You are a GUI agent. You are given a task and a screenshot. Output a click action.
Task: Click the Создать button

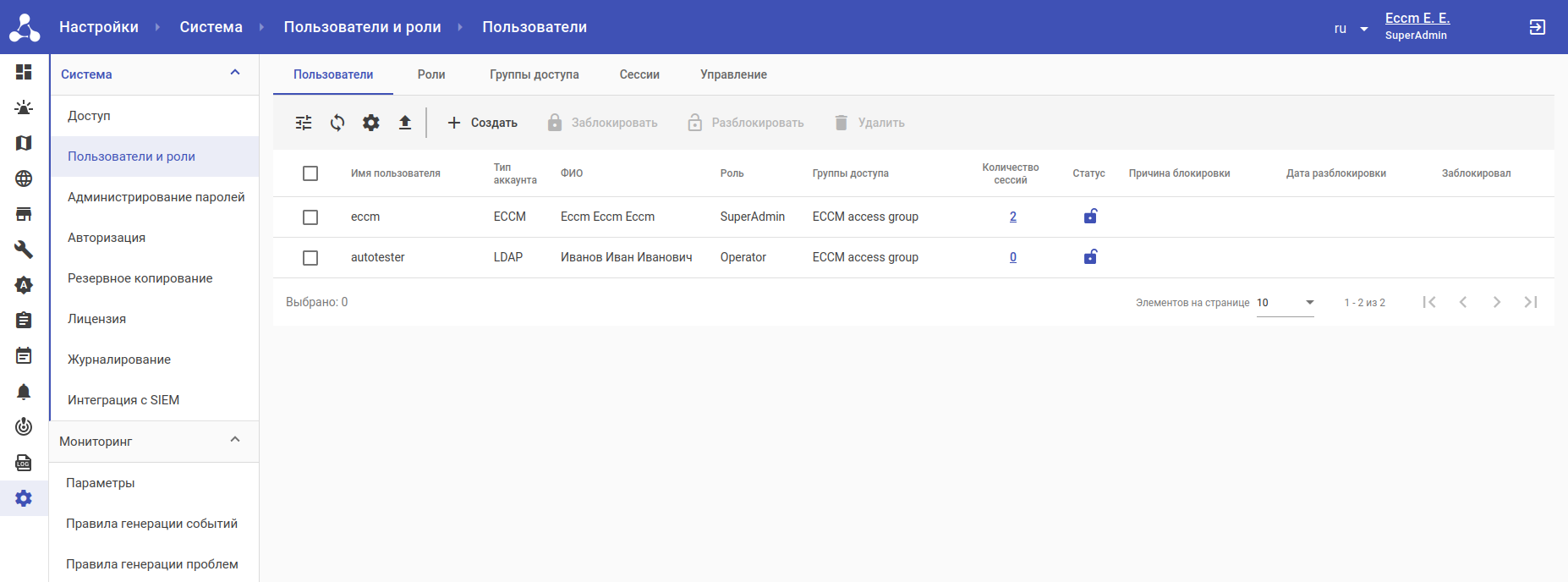[x=482, y=123]
